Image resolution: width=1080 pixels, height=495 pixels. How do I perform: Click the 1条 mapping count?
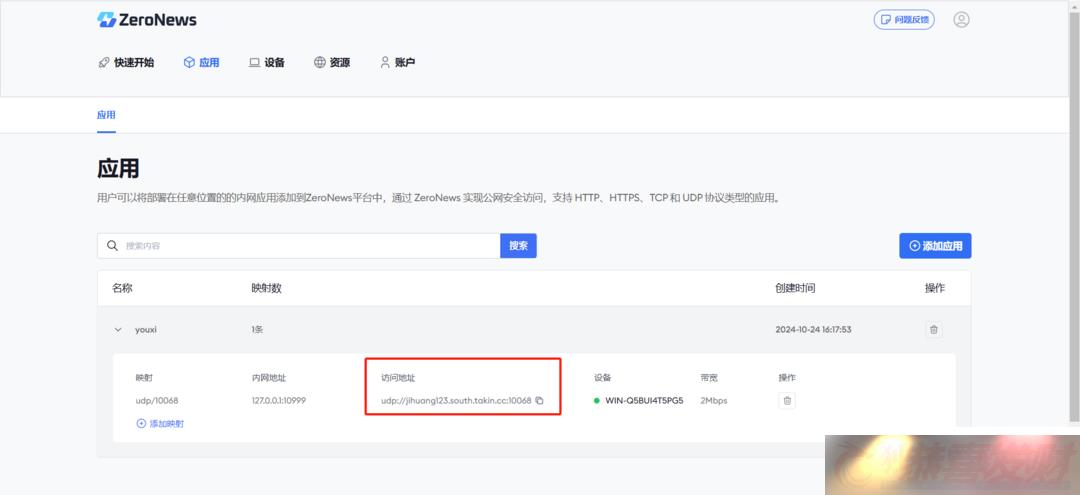click(258, 330)
